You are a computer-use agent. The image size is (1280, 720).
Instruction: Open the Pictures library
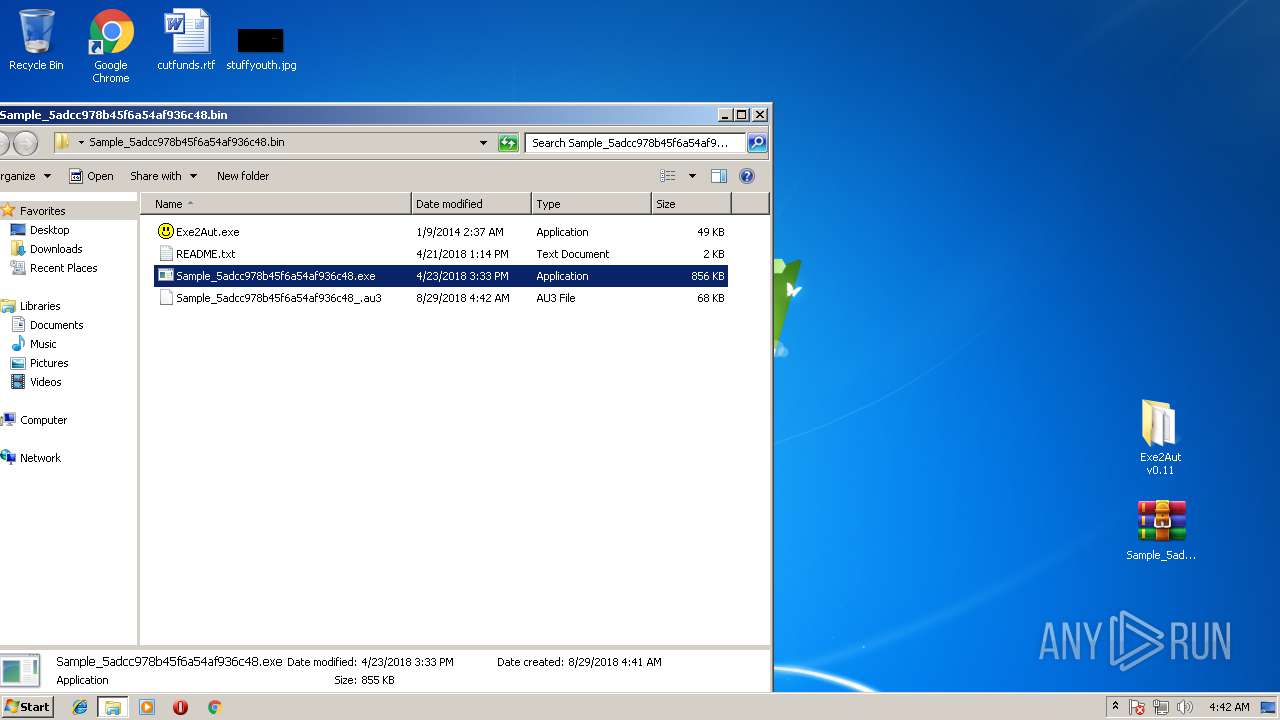point(49,363)
